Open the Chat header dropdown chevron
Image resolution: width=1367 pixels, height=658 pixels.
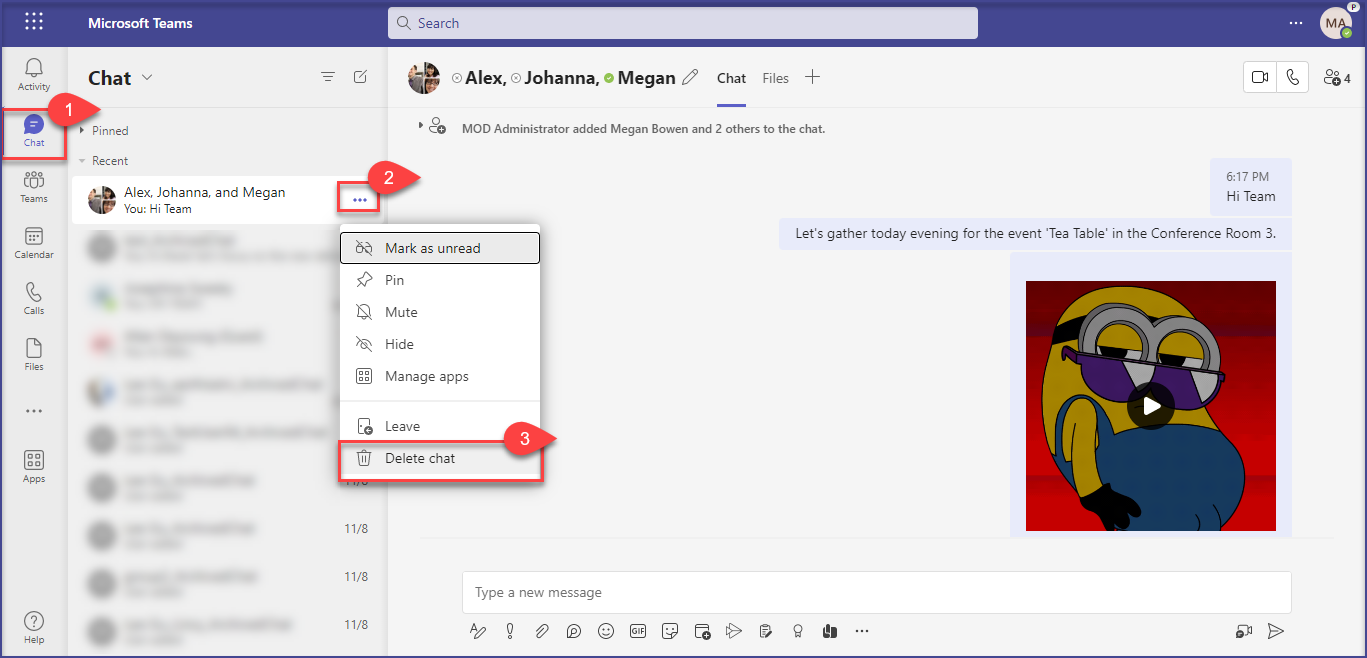point(148,78)
